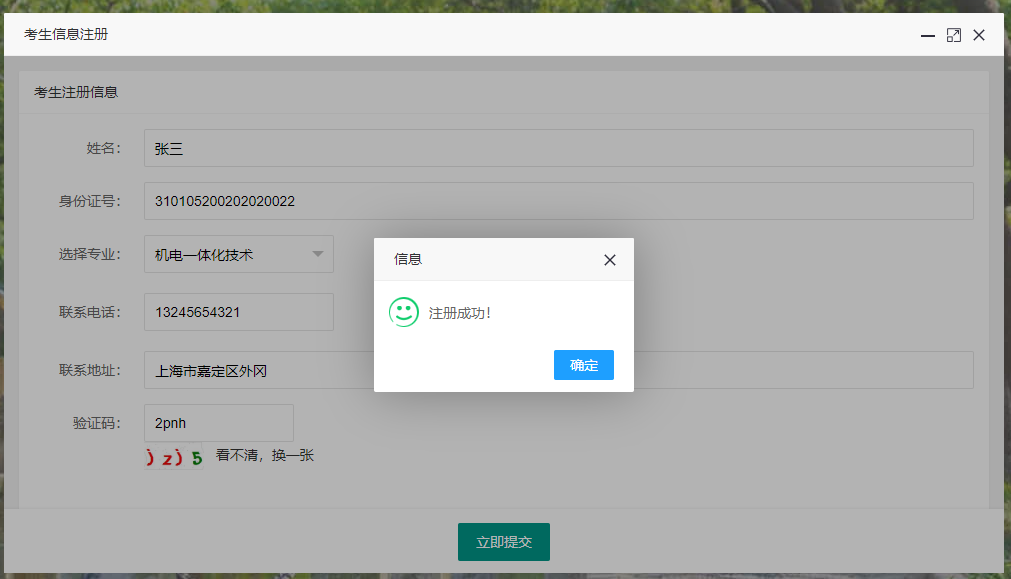Expand the 选择专业 dropdown arrow
The image size is (1011, 579).
click(x=318, y=254)
